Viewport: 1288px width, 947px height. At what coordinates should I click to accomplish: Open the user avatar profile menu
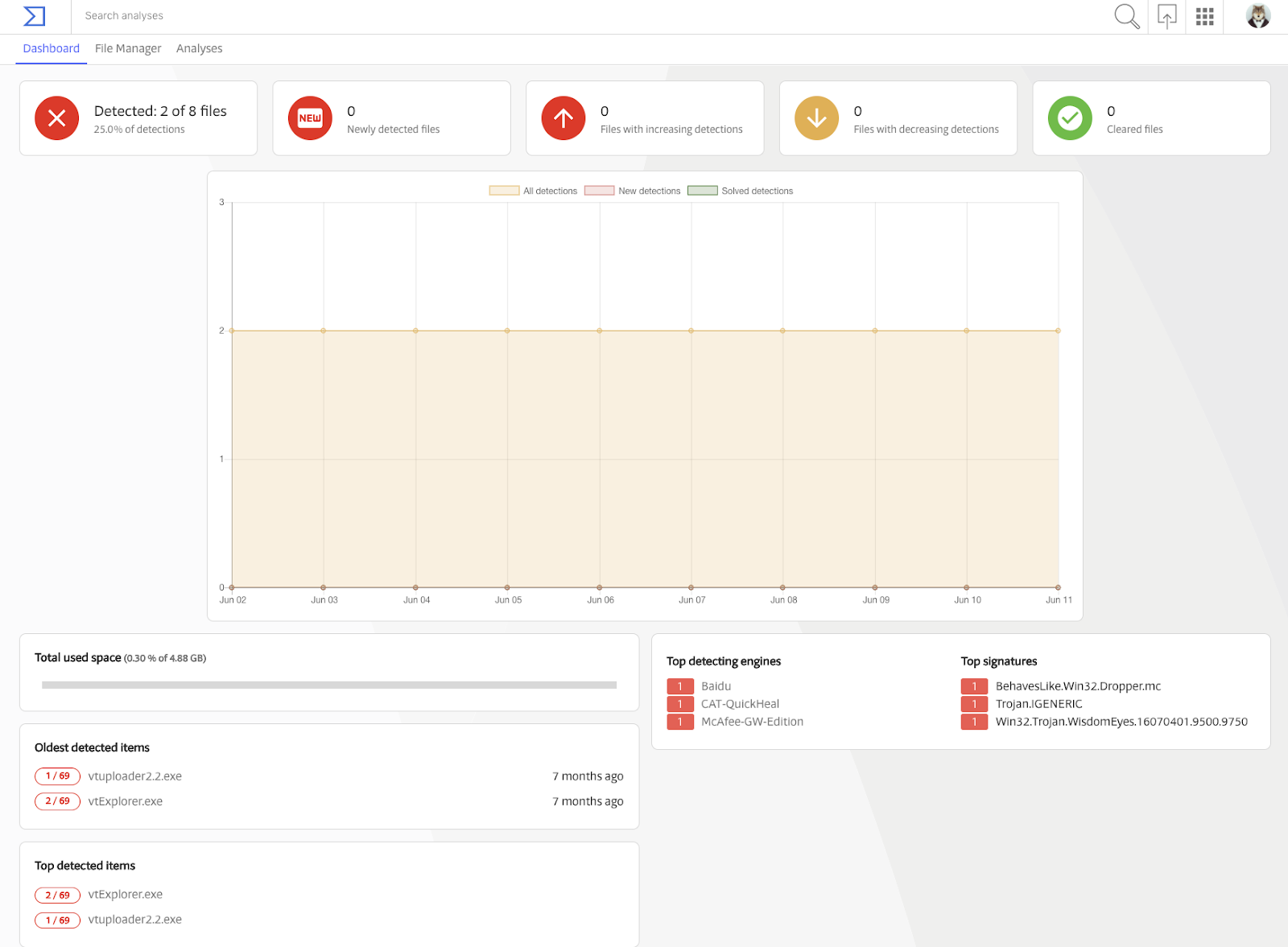1257,16
